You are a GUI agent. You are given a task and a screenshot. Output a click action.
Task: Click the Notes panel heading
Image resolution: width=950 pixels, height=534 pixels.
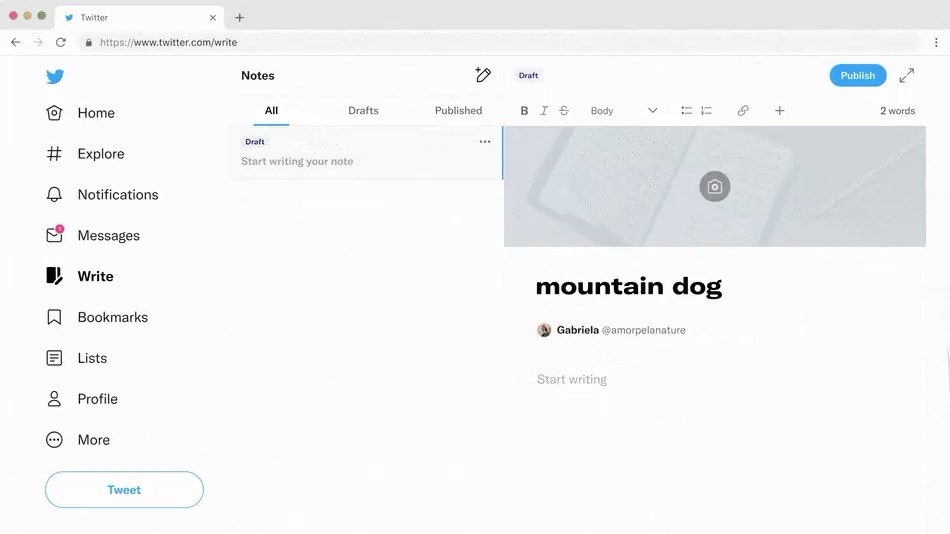(258, 76)
